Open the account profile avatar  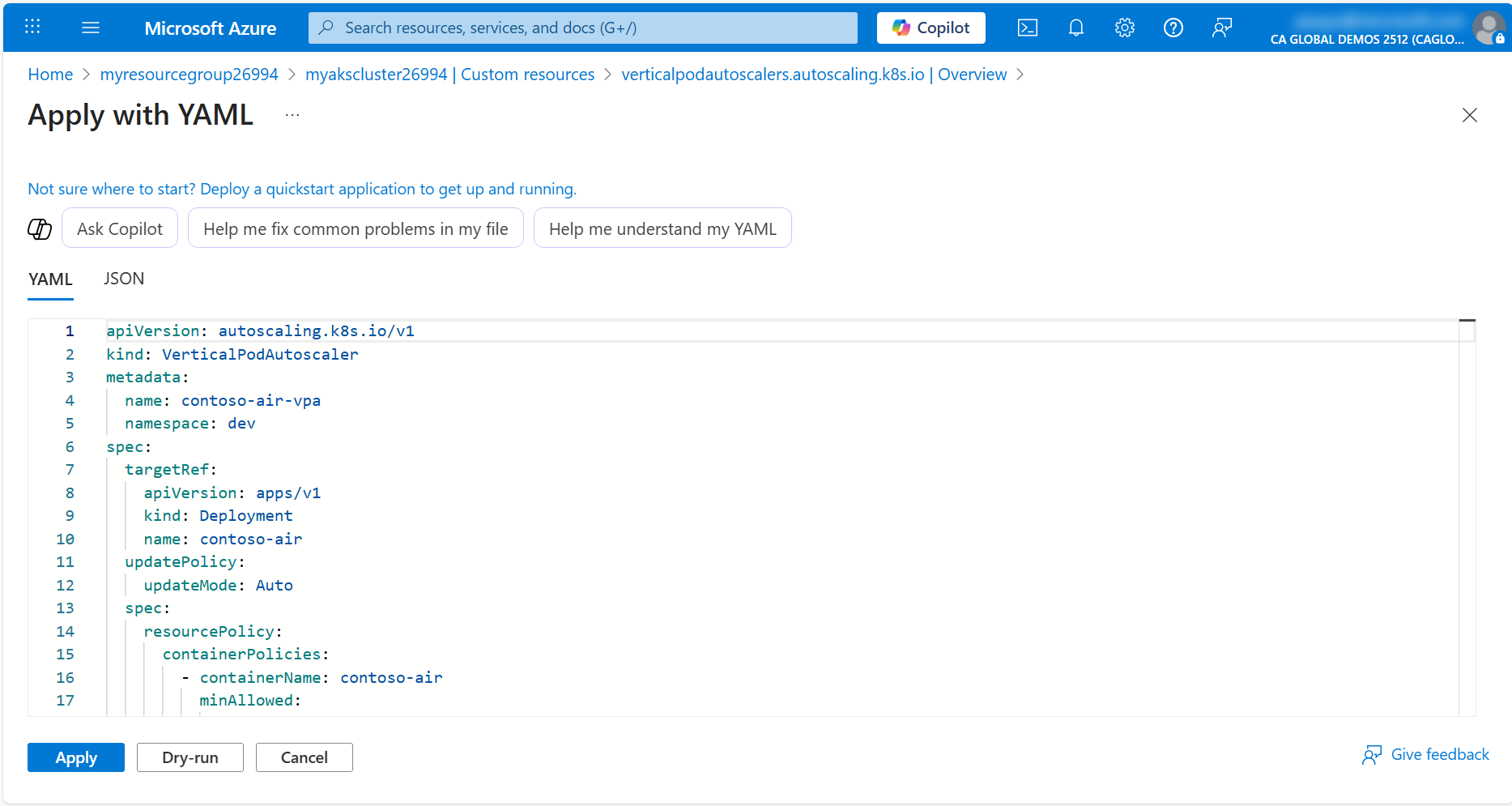pyautogui.click(x=1489, y=28)
